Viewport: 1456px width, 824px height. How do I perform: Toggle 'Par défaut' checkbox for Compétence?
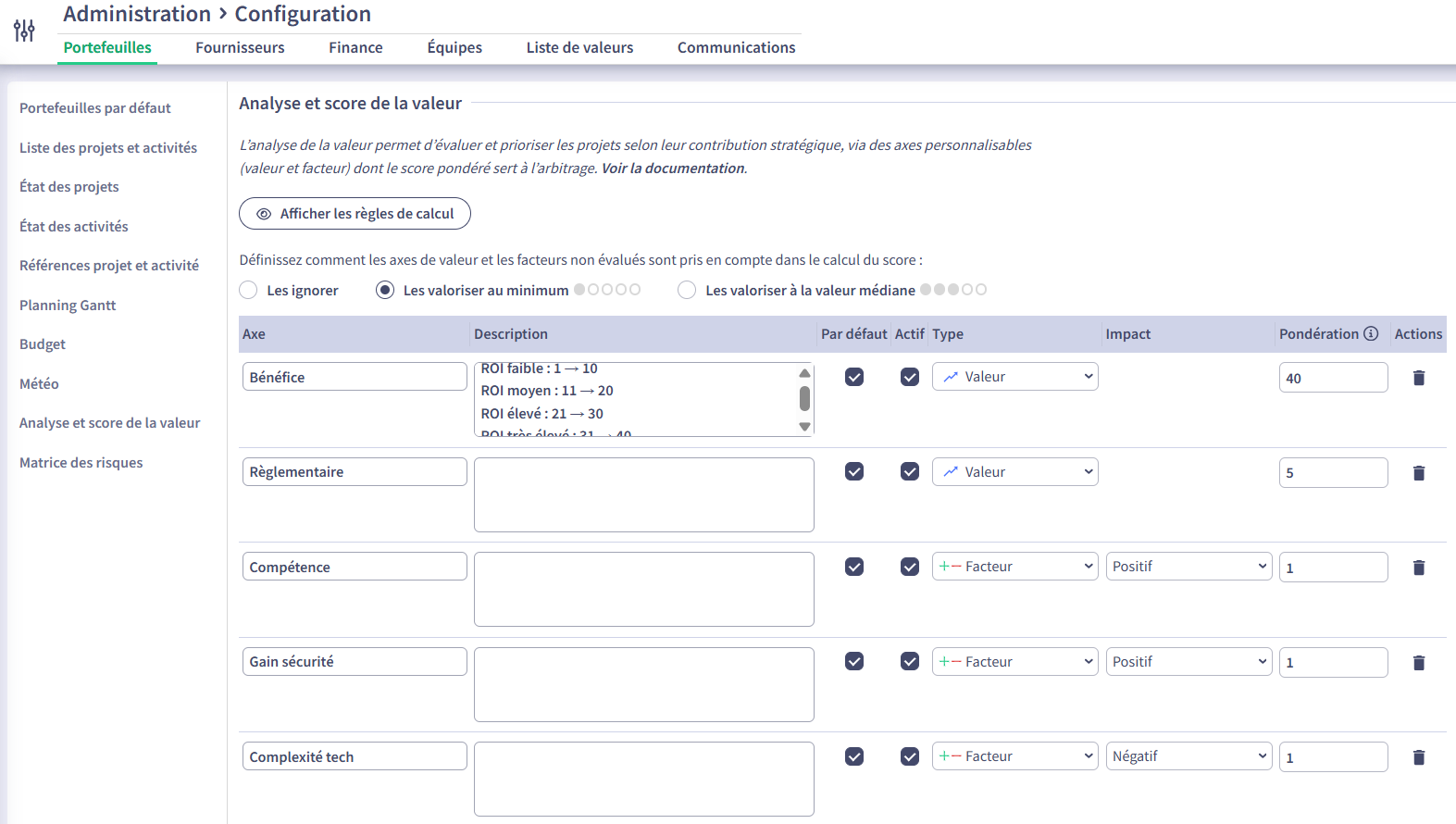854,567
